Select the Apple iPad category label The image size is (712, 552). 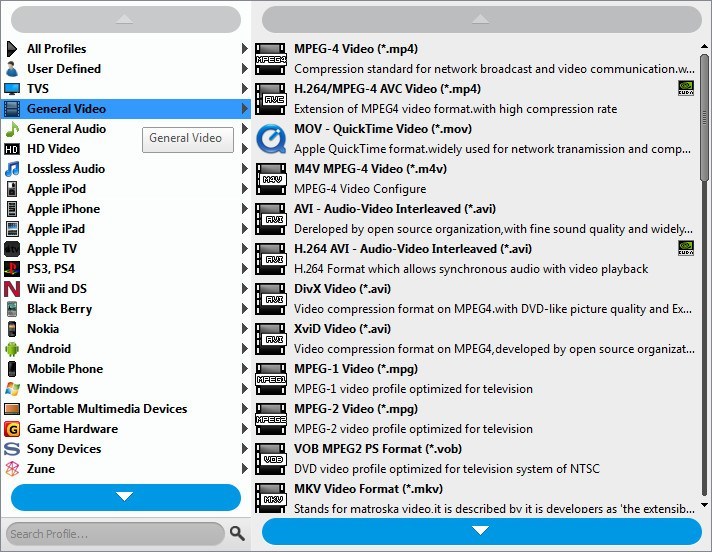[x=56, y=229]
